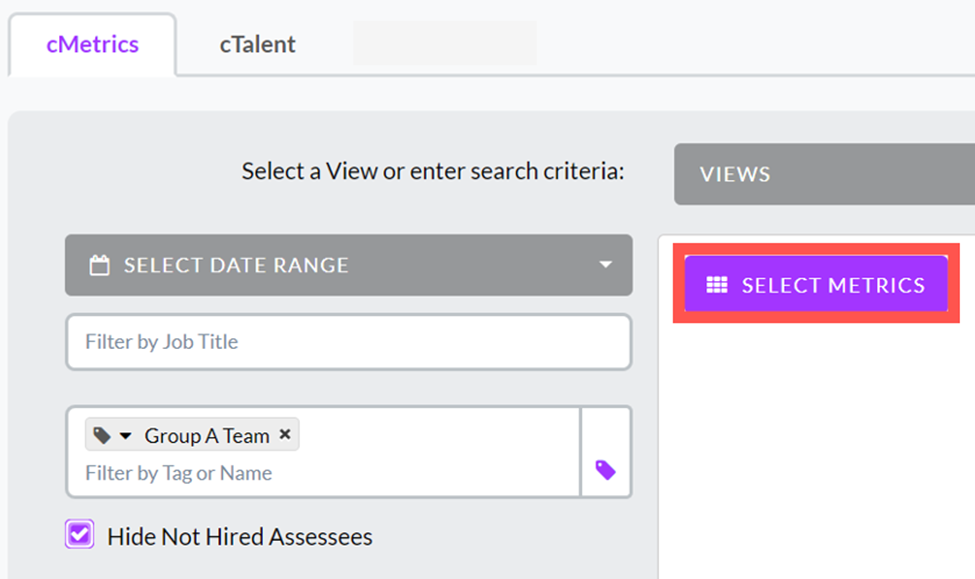Click the calendar icon in Select Date Range
The image size is (975, 579).
point(99,265)
